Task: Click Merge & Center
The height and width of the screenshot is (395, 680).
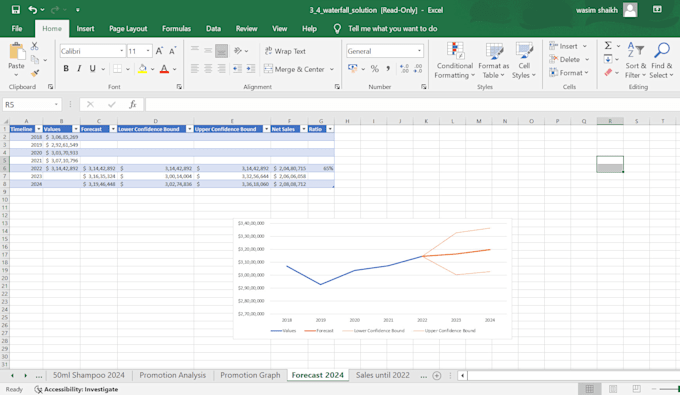Action: pos(294,69)
